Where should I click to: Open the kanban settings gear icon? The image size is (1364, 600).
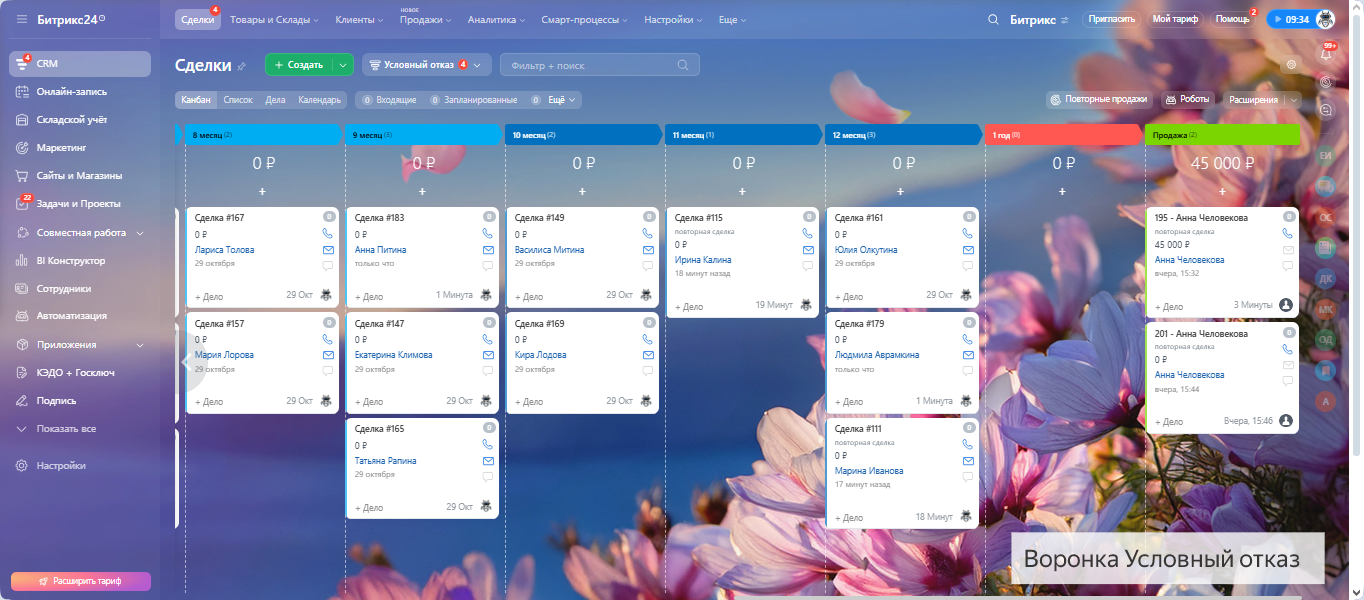pyautogui.click(x=1292, y=64)
